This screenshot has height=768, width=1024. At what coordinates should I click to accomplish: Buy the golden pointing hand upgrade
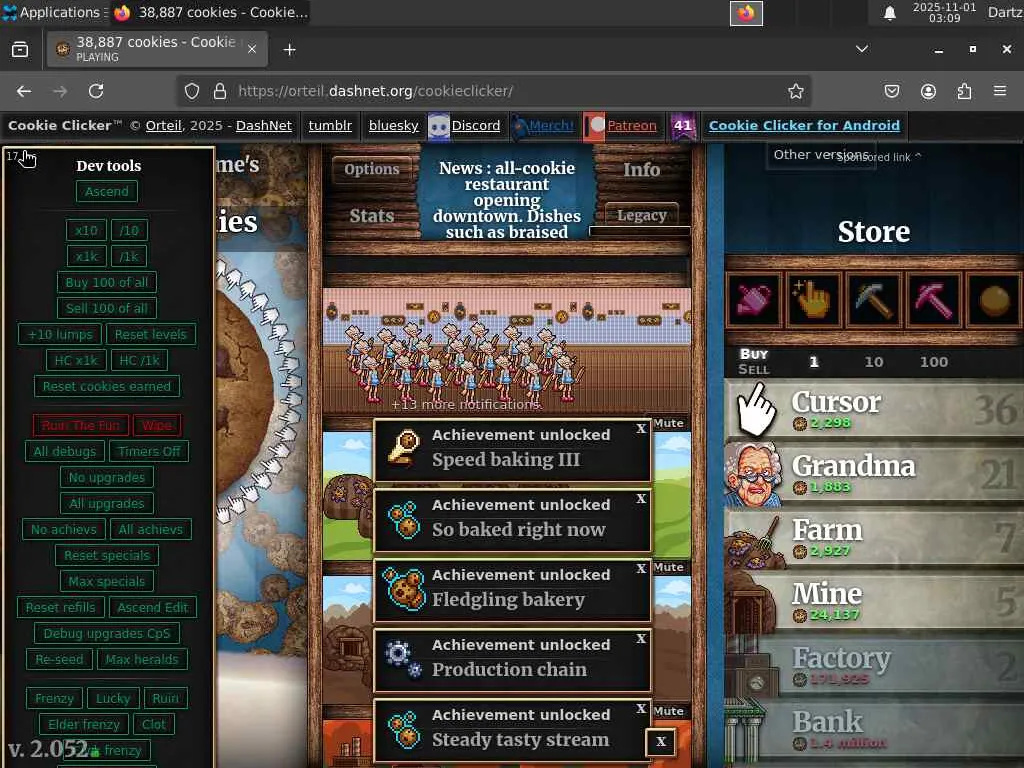(812, 300)
